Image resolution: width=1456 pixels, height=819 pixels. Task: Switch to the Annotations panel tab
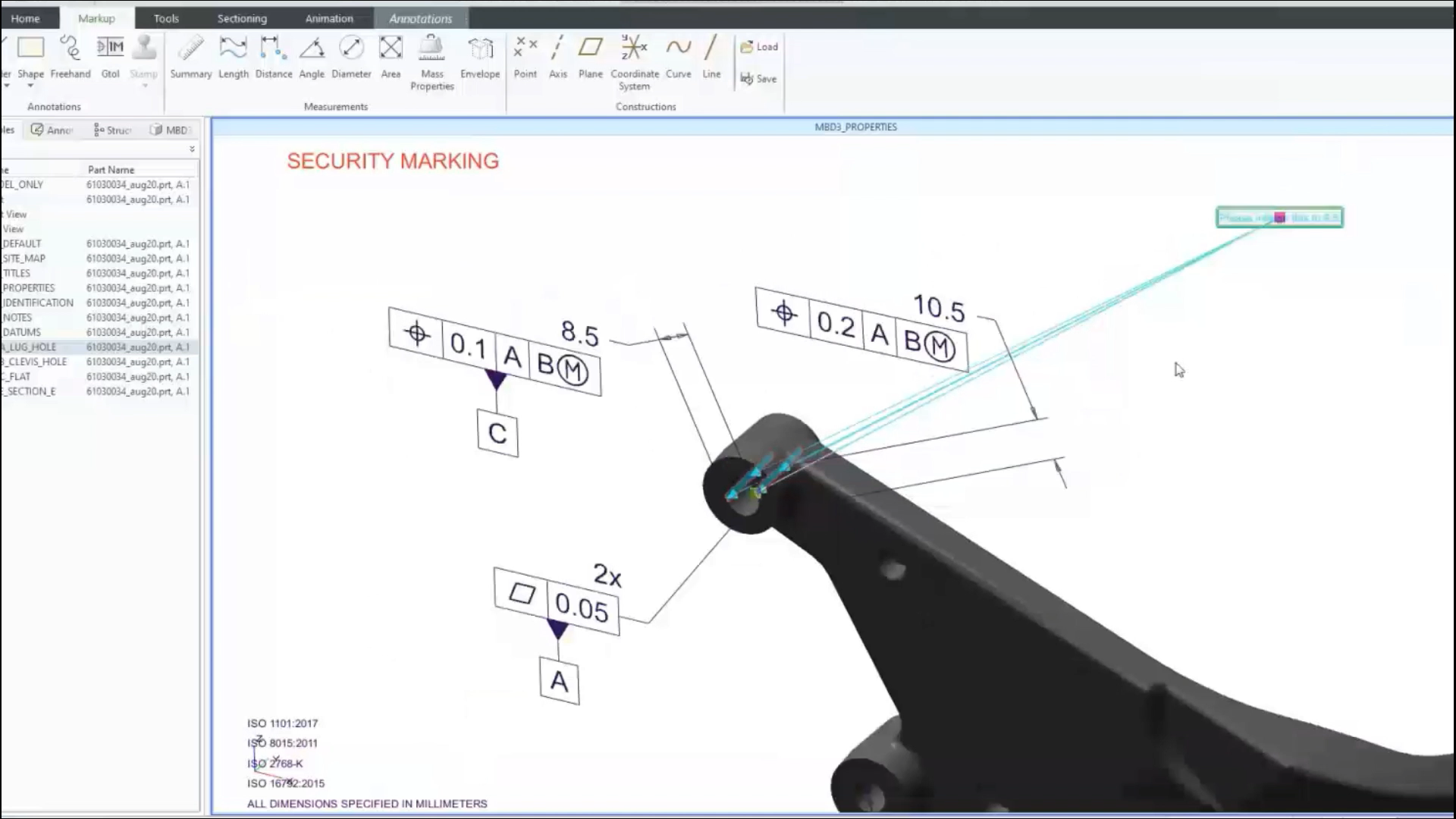point(52,130)
